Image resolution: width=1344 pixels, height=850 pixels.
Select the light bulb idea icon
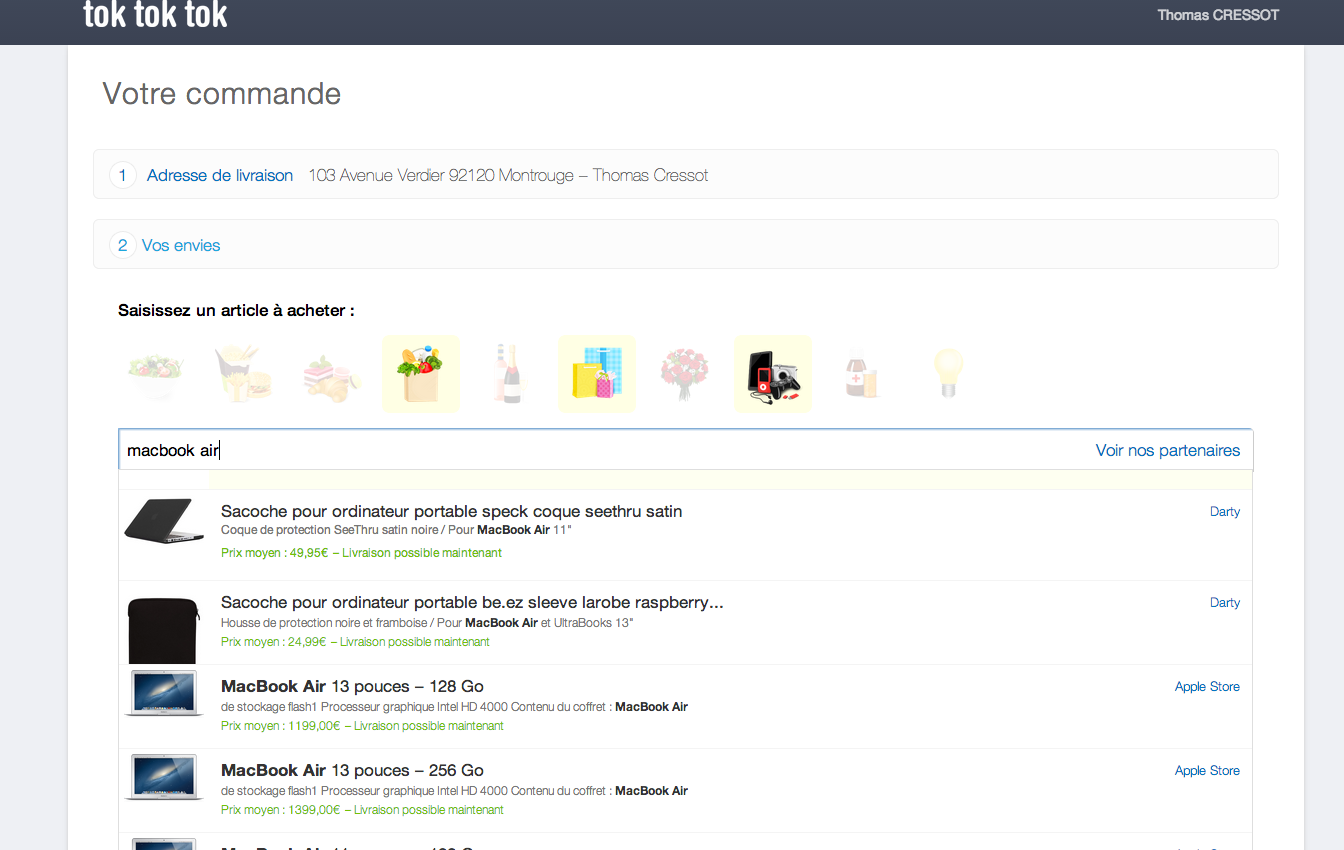947,374
